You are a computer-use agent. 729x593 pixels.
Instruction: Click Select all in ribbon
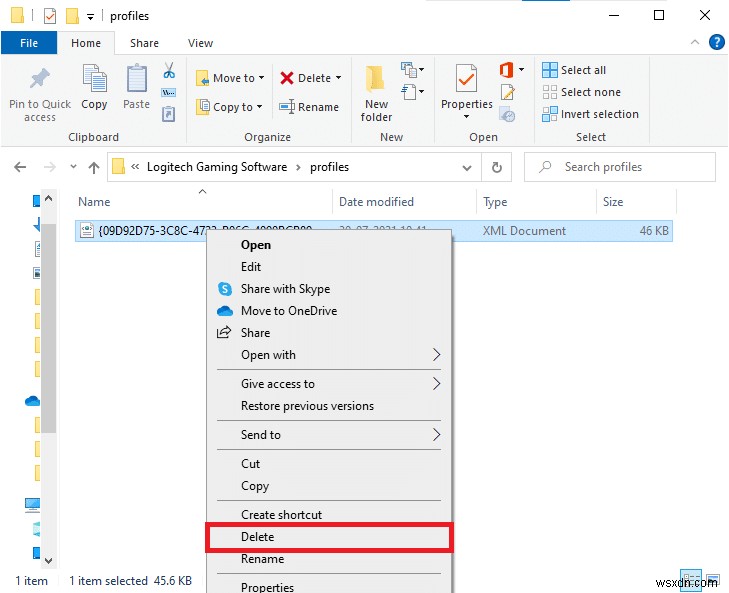coord(574,70)
